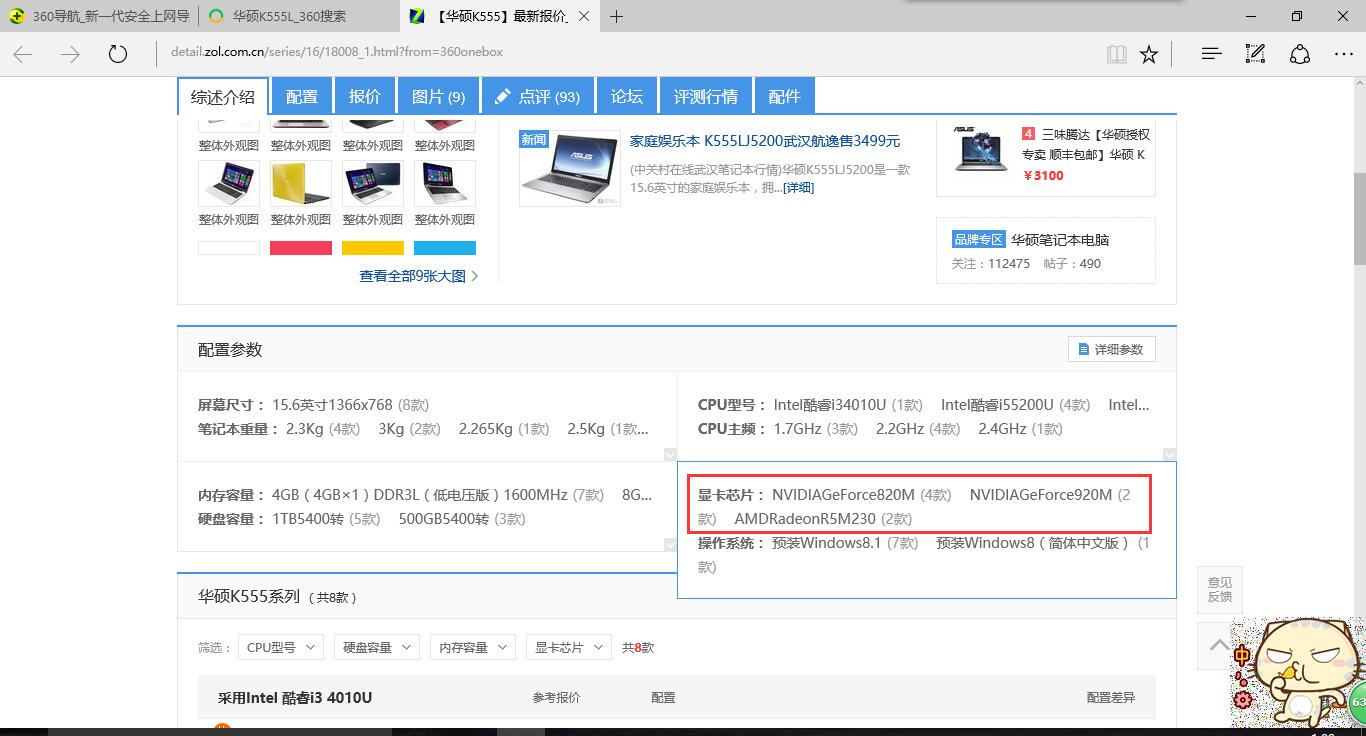Open the 报价 tab
This screenshot has height=736, width=1366.
364,97
